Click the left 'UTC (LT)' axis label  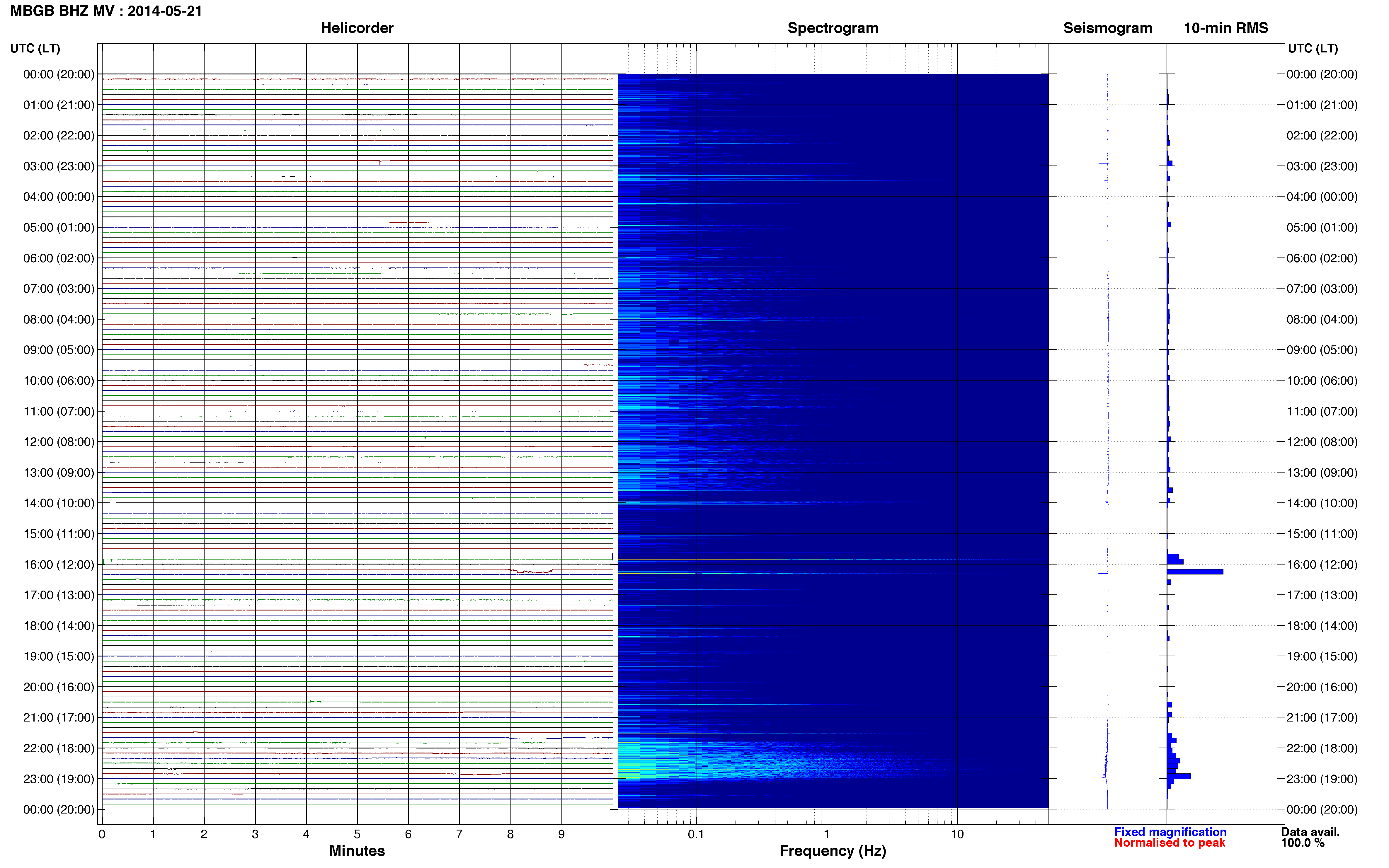pyautogui.click(x=35, y=48)
